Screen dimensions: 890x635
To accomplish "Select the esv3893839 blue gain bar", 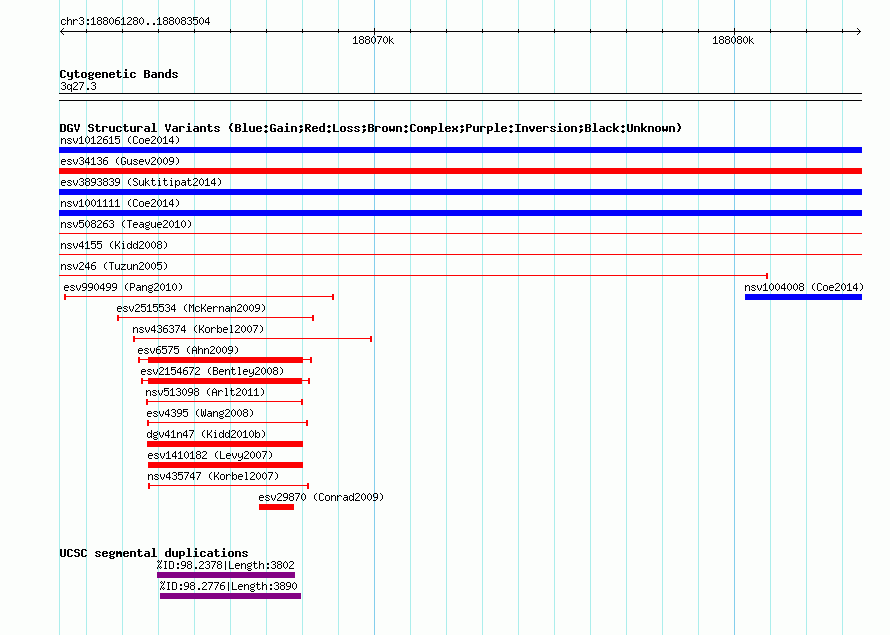I will pyautogui.click(x=460, y=192).
